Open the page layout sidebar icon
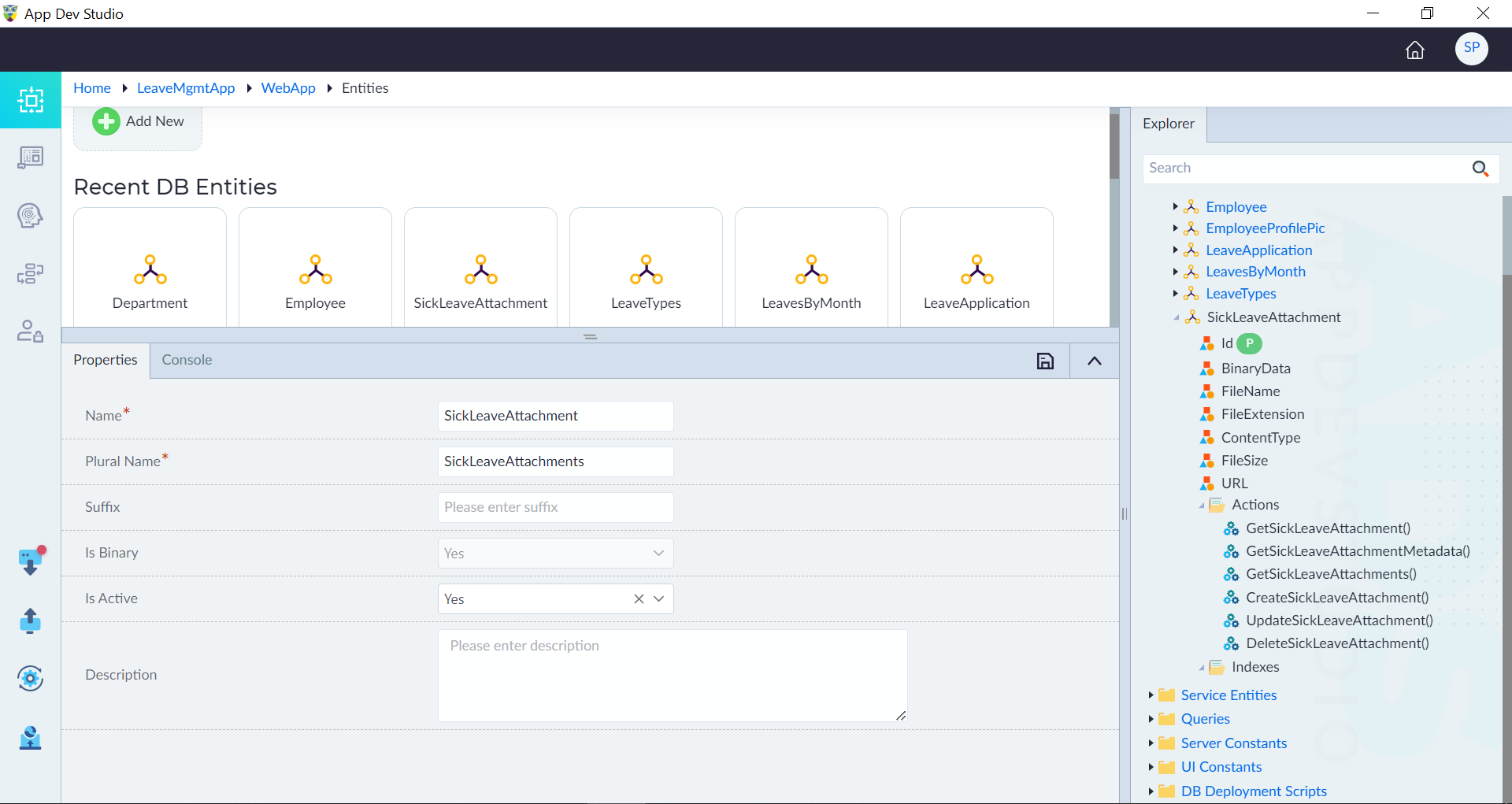The image size is (1512, 804). click(31, 157)
